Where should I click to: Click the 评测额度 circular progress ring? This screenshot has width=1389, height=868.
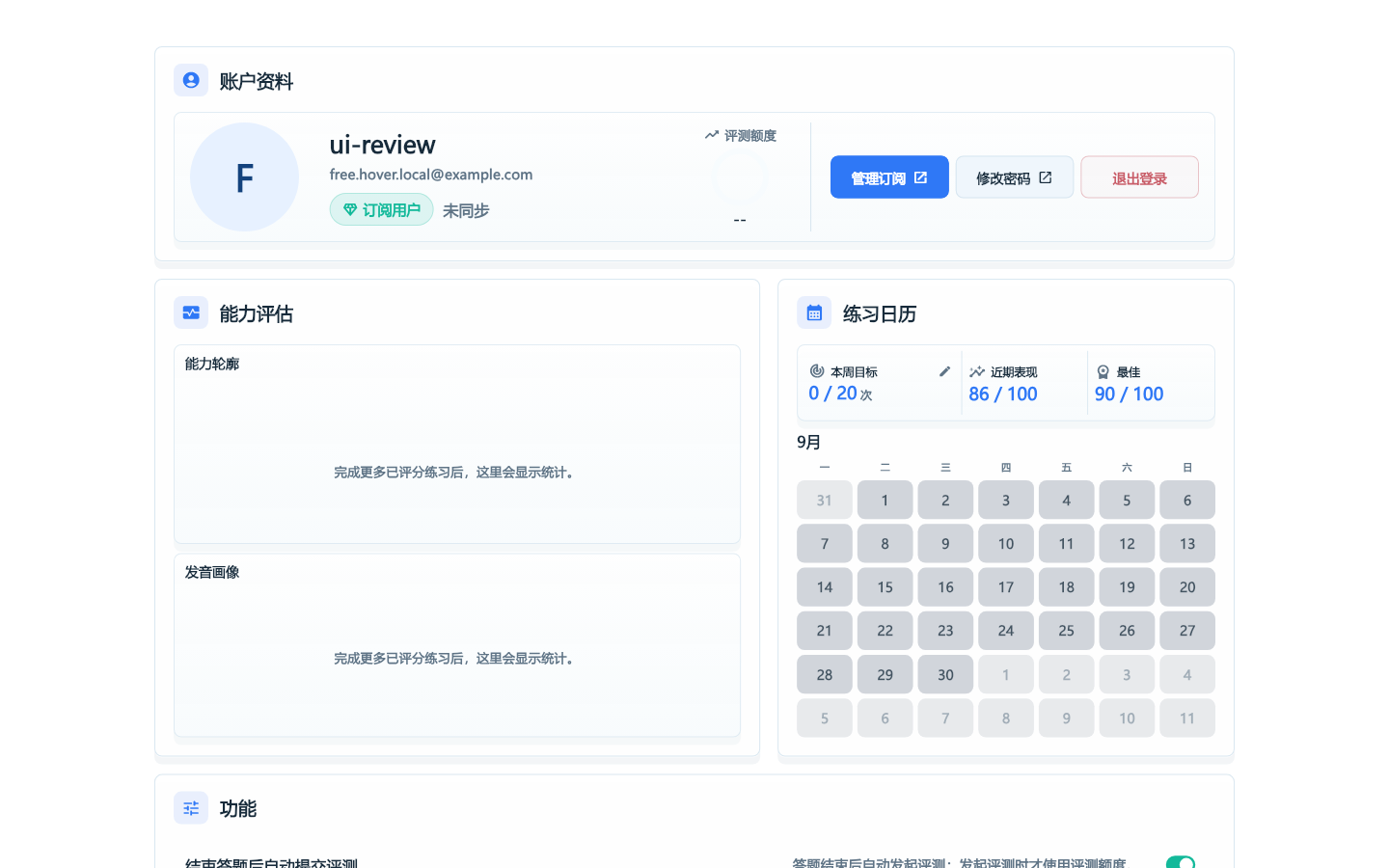[x=739, y=176]
